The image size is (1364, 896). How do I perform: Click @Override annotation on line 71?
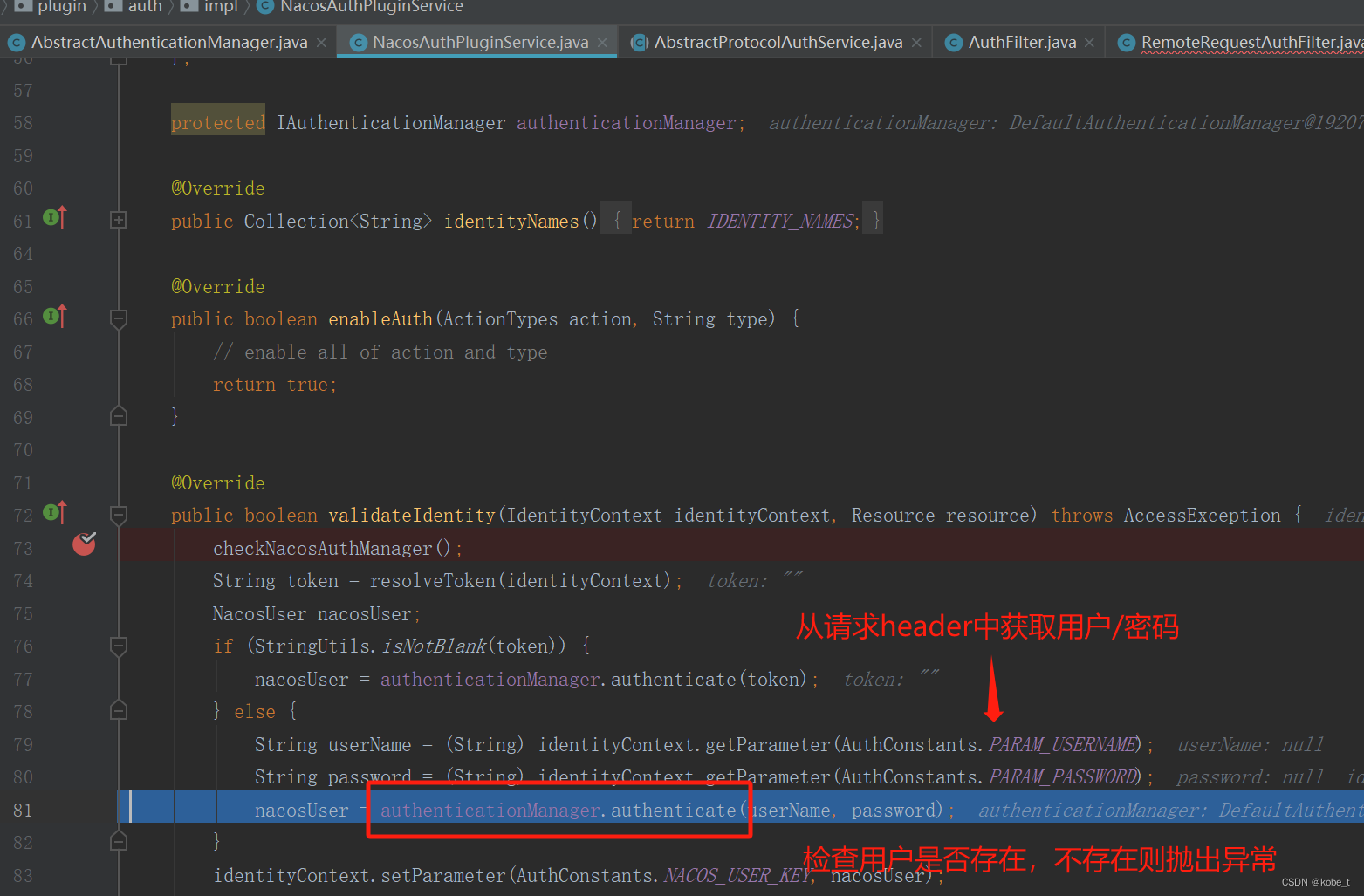218,483
